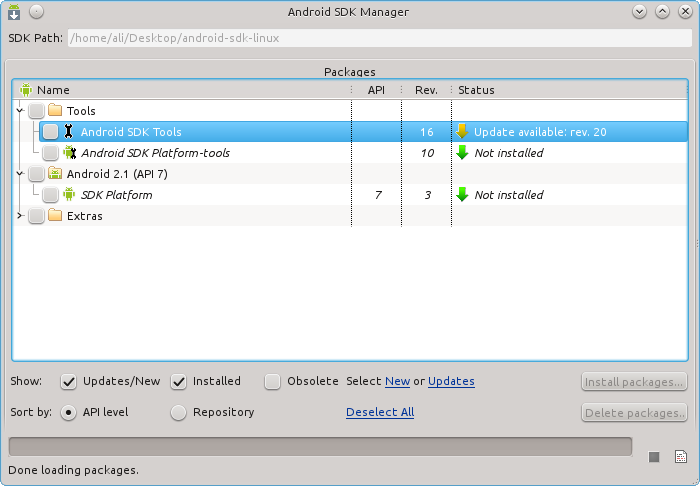Click the Android 2.1 (API 7) folder icon
Screen dimensions: 700x486
click(x=55, y=174)
